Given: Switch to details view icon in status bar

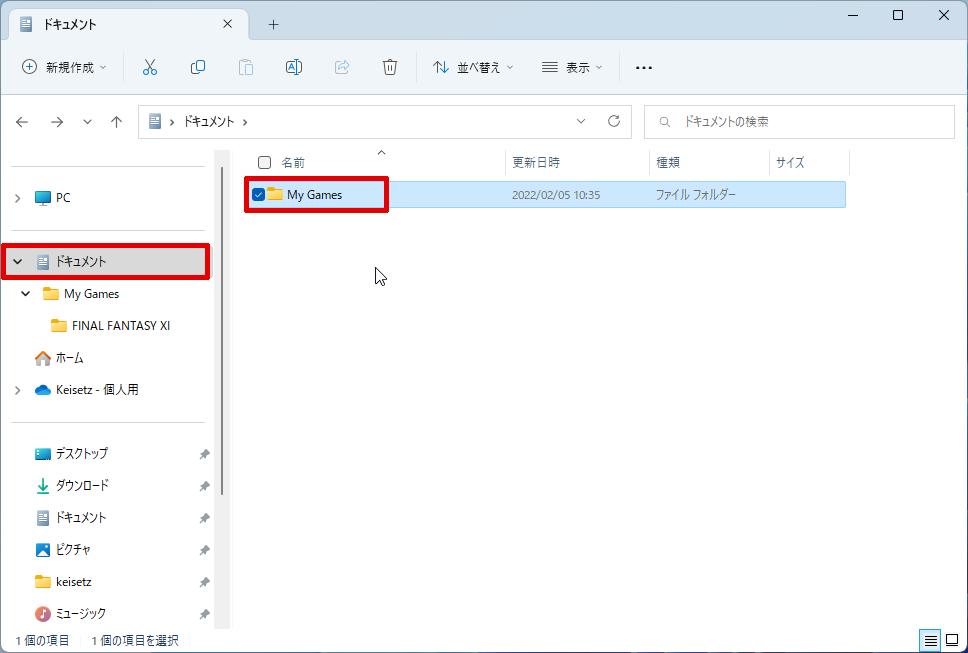Looking at the screenshot, I should point(930,640).
